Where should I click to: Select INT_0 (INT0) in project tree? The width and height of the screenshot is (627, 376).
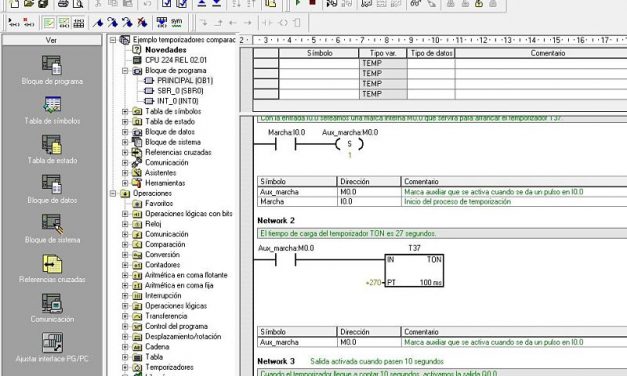178,101
